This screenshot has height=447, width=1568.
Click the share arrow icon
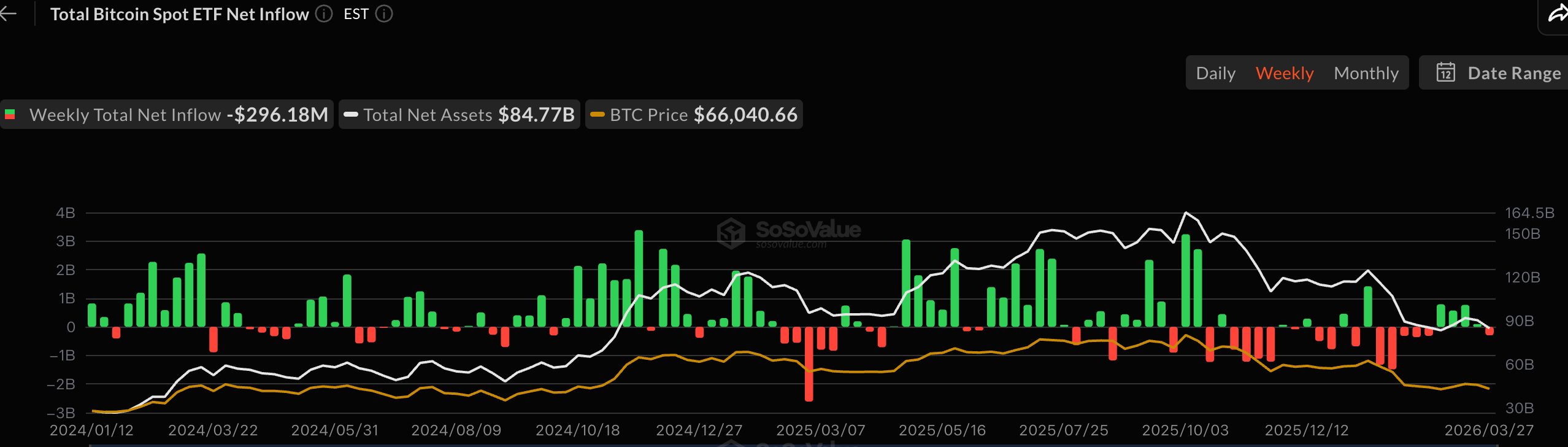tap(1557, 14)
